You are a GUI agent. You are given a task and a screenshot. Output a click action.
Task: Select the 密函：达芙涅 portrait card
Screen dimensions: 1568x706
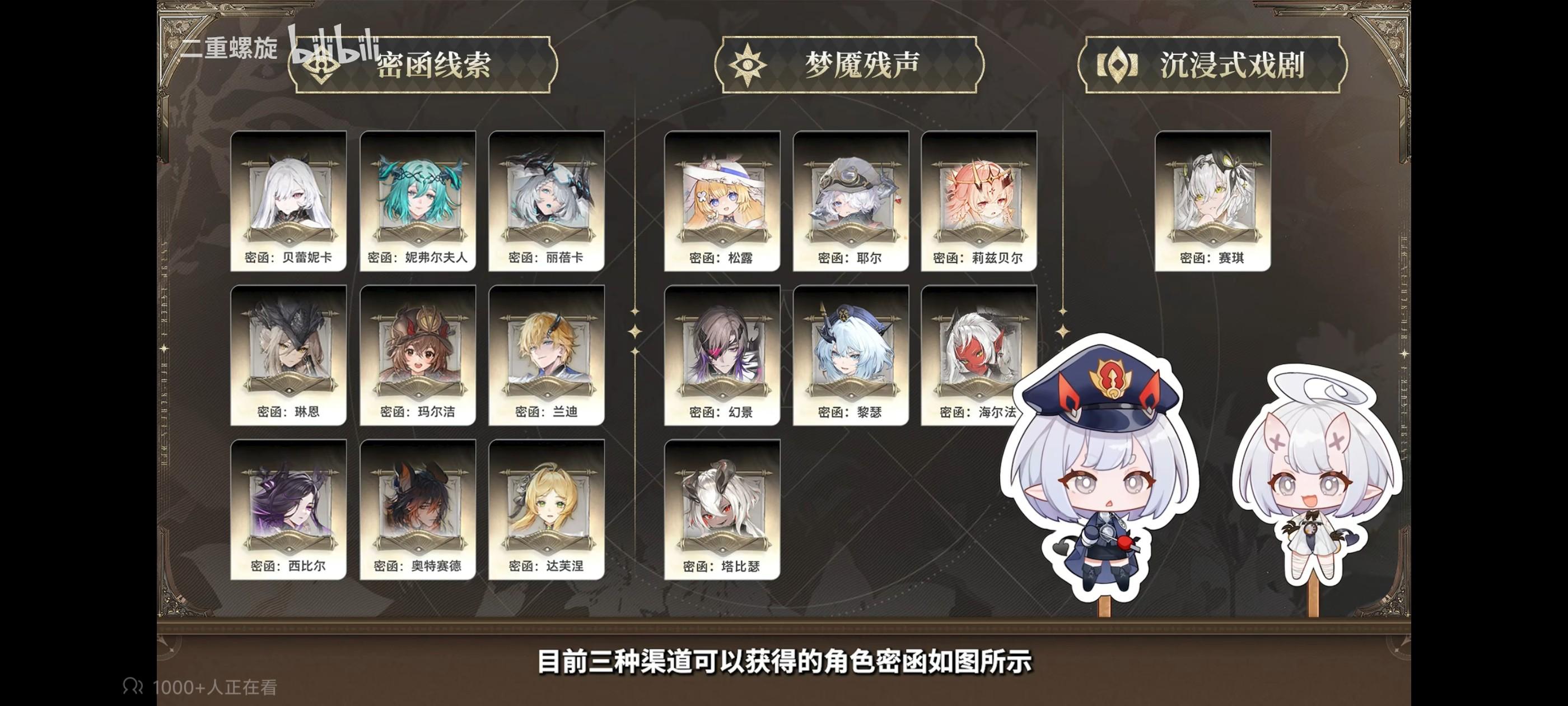pyautogui.click(x=547, y=509)
